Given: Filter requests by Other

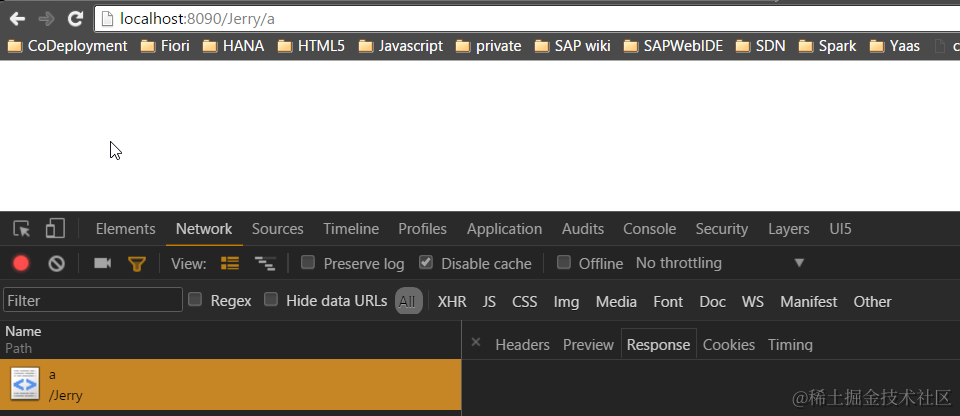Looking at the screenshot, I should tap(872, 301).
